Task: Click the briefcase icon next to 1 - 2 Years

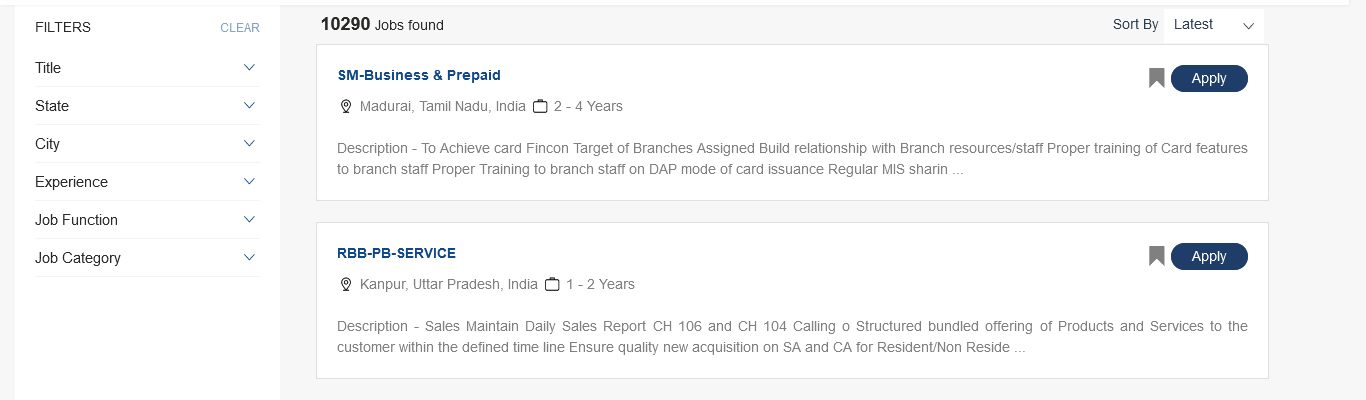Action: [x=552, y=284]
